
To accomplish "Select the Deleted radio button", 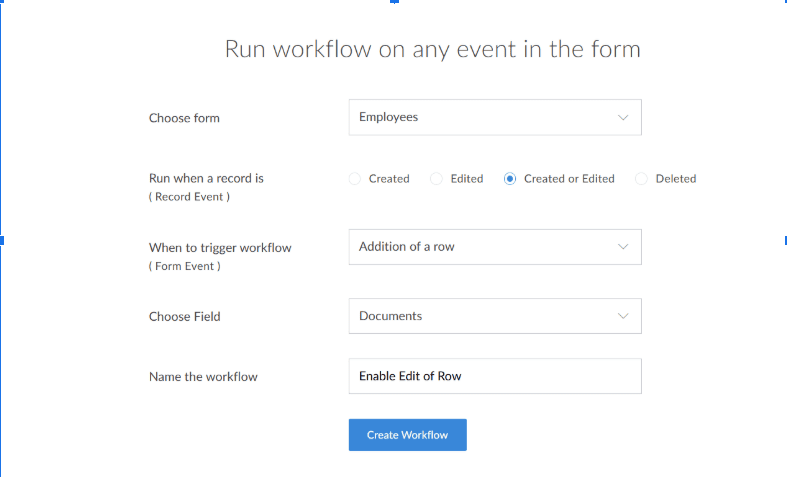I will (x=642, y=179).
